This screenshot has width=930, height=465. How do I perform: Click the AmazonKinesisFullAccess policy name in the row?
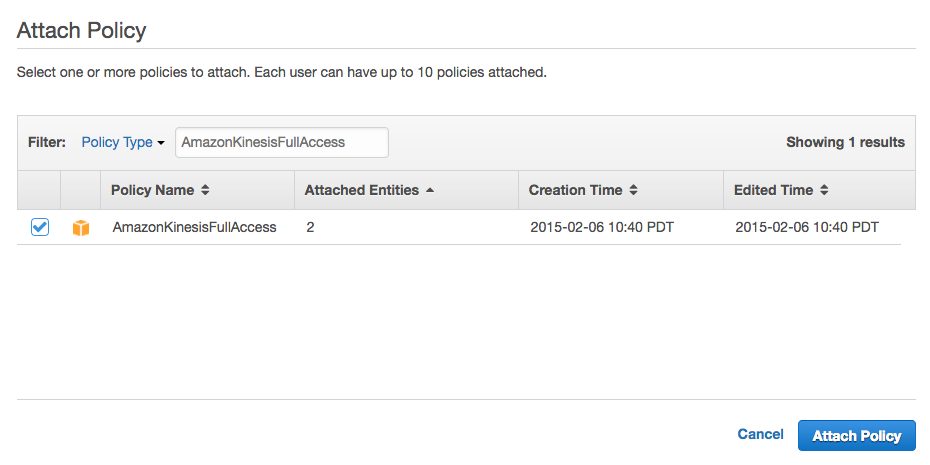click(194, 227)
